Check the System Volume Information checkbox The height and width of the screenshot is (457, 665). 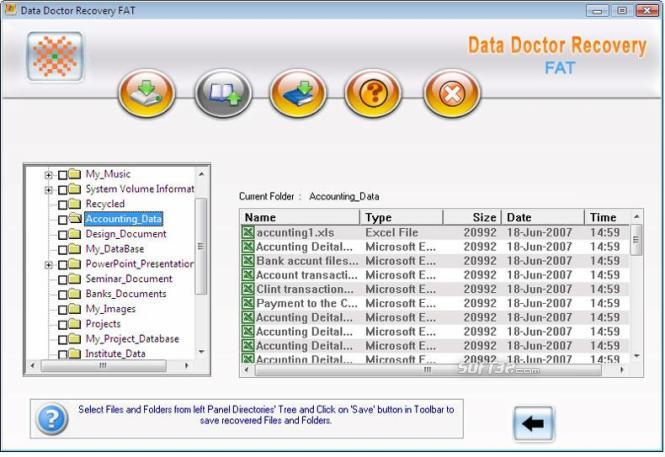tap(62, 189)
